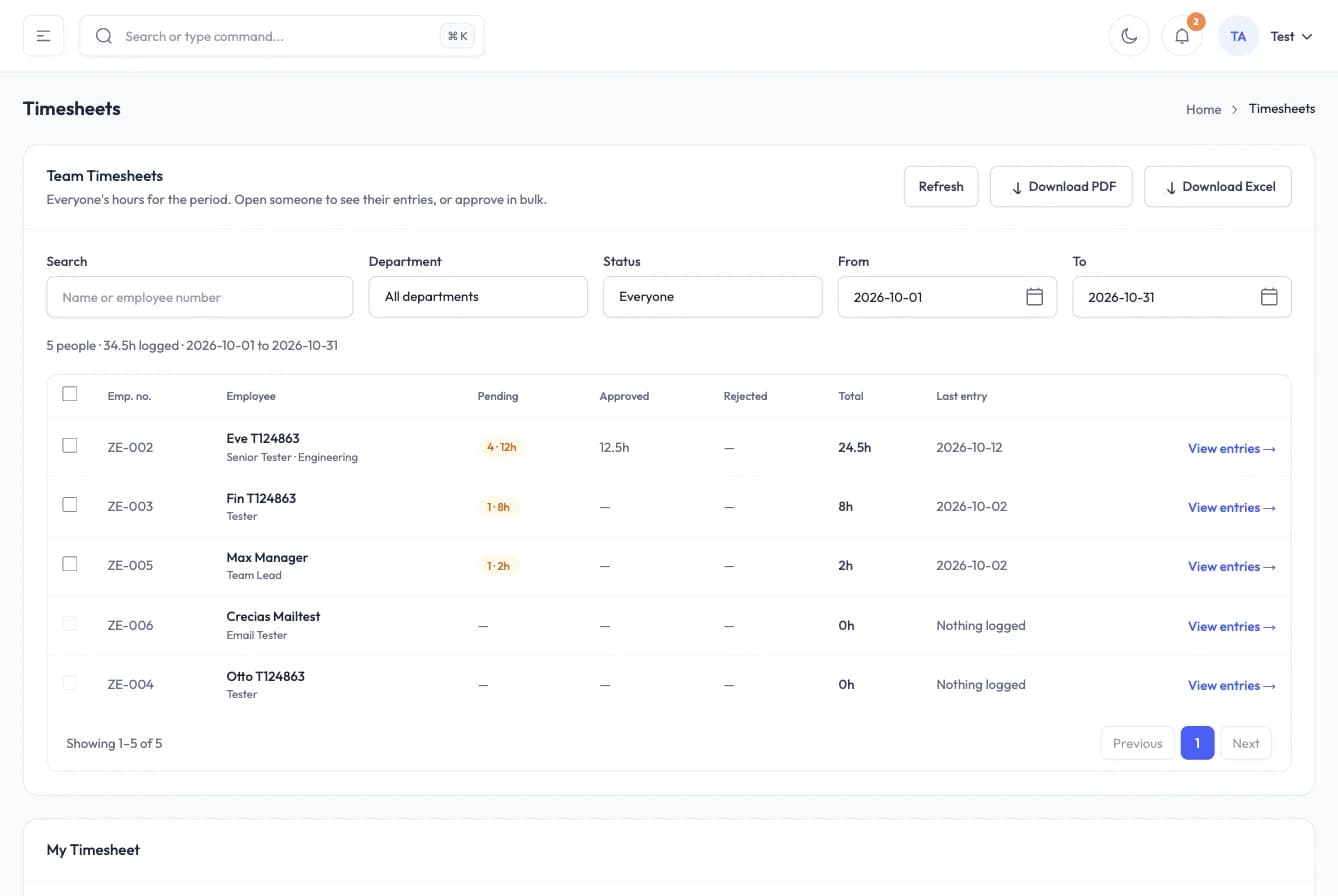
Task: Open the From date calendar icon
Action: pyautogui.click(x=1035, y=297)
